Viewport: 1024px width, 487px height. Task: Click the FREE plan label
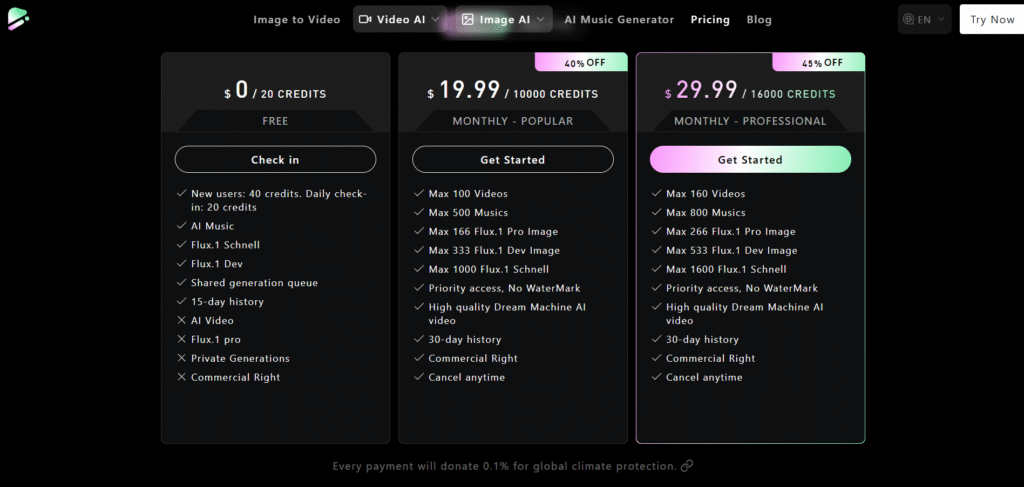coord(275,121)
